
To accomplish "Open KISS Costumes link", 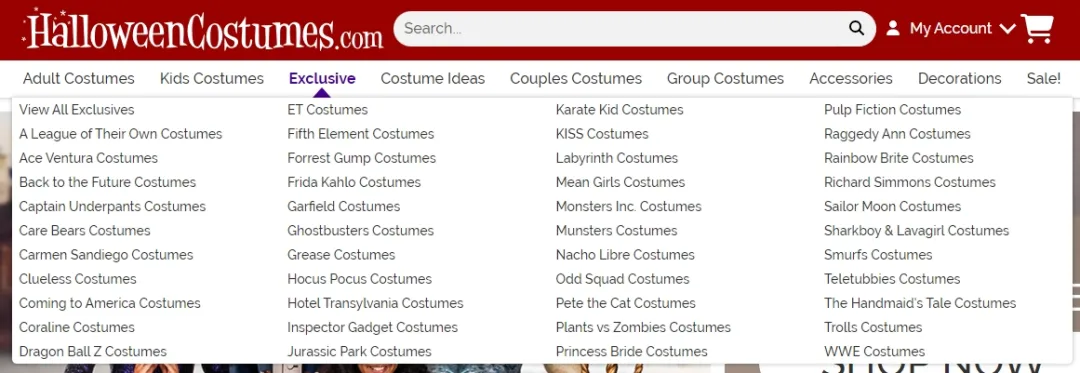I will pos(602,134).
